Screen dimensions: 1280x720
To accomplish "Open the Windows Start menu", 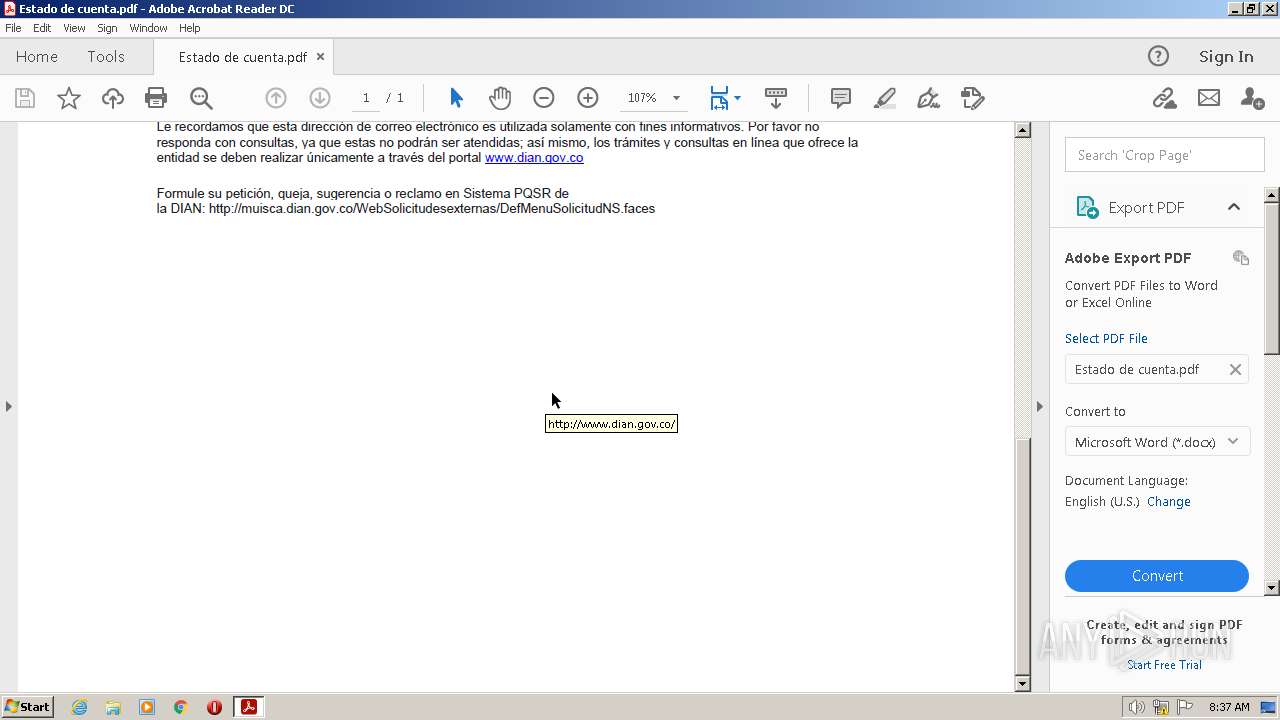I will (x=27, y=707).
